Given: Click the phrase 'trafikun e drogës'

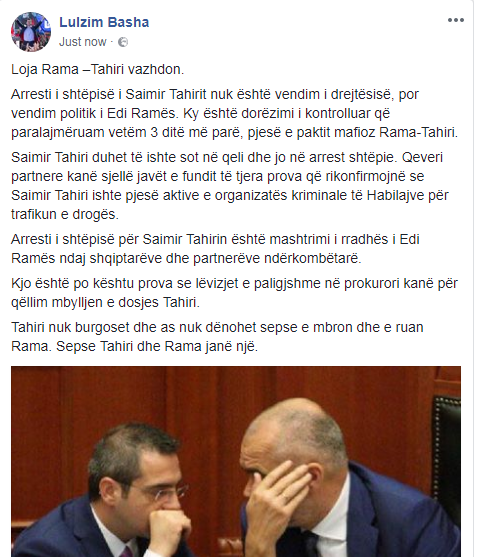Looking at the screenshot, I should point(64,214).
